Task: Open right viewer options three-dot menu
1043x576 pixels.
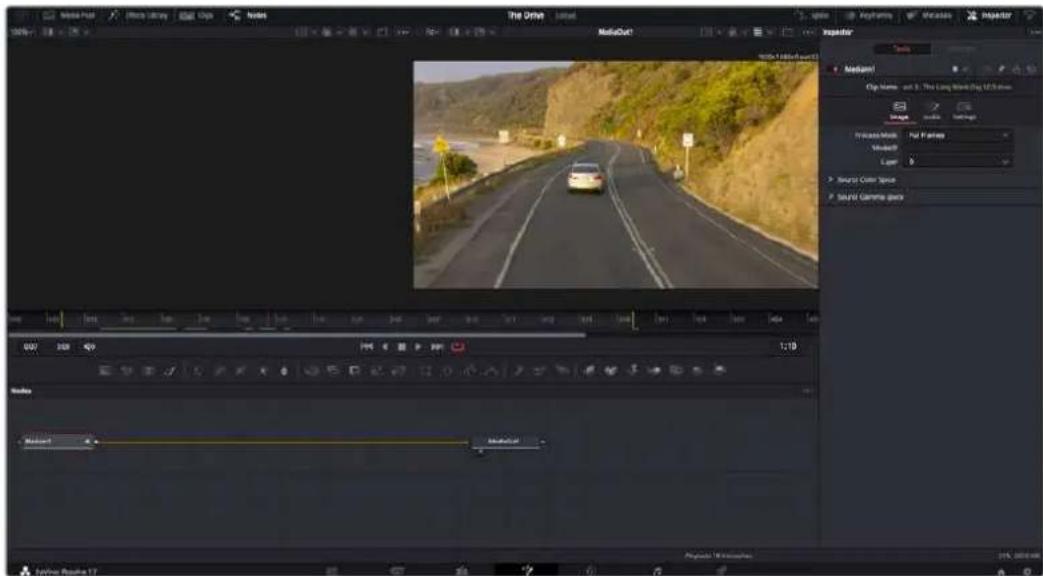Action: (810, 33)
